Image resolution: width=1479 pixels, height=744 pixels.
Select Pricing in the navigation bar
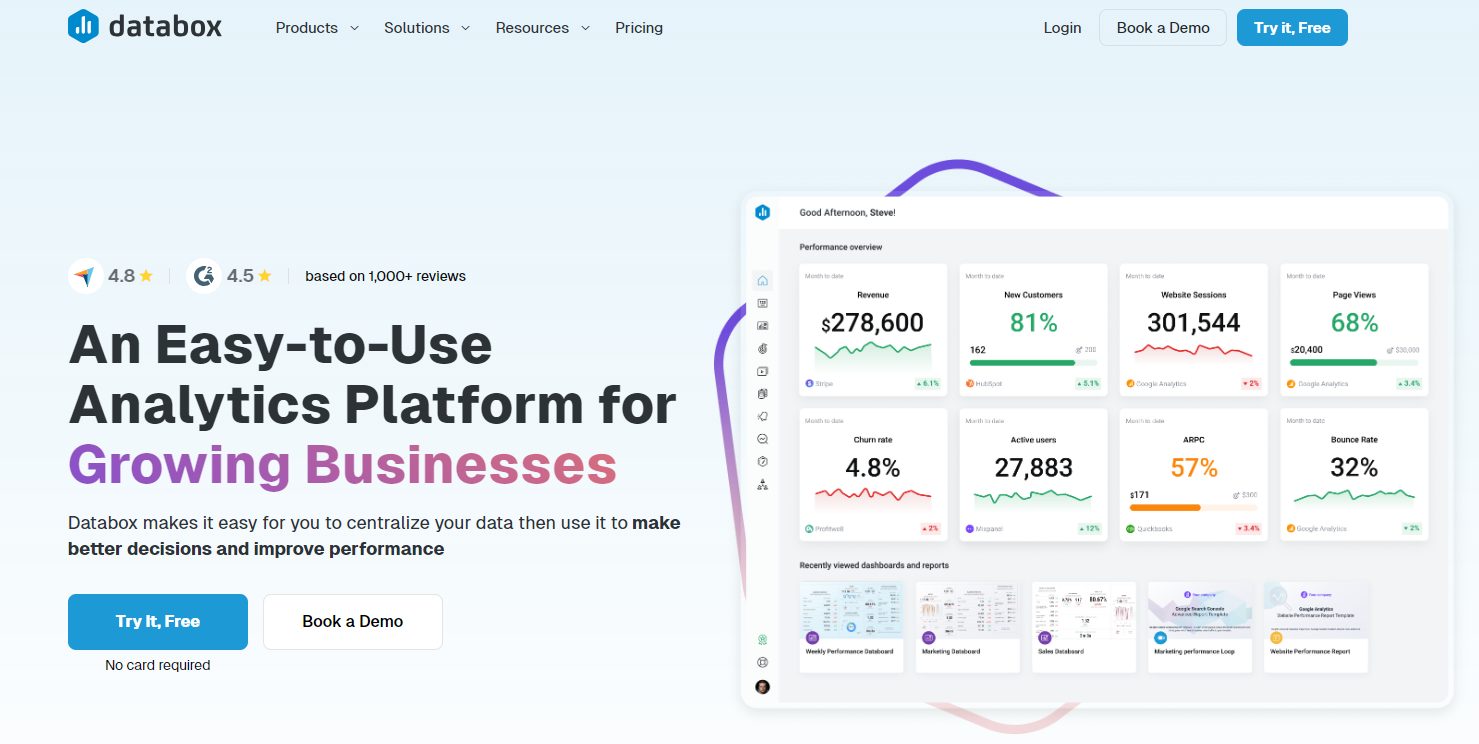pos(639,28)
